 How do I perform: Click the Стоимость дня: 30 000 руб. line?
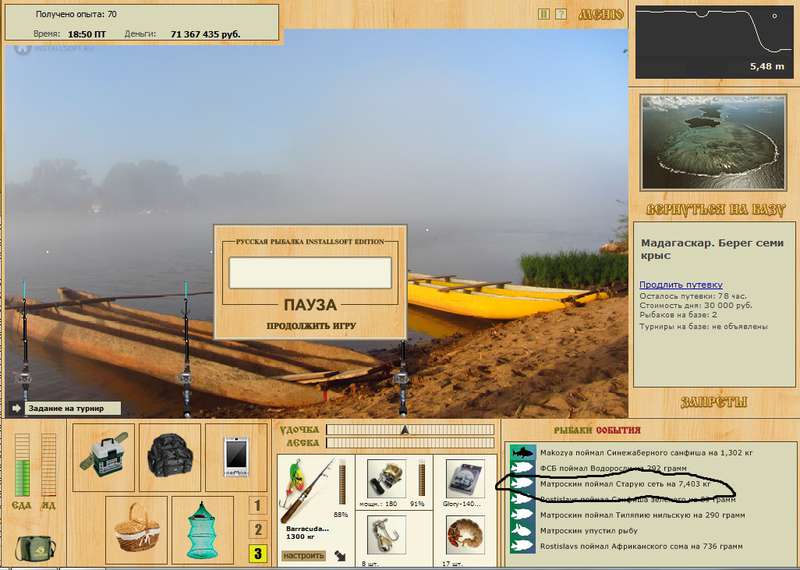coord(696,306)
